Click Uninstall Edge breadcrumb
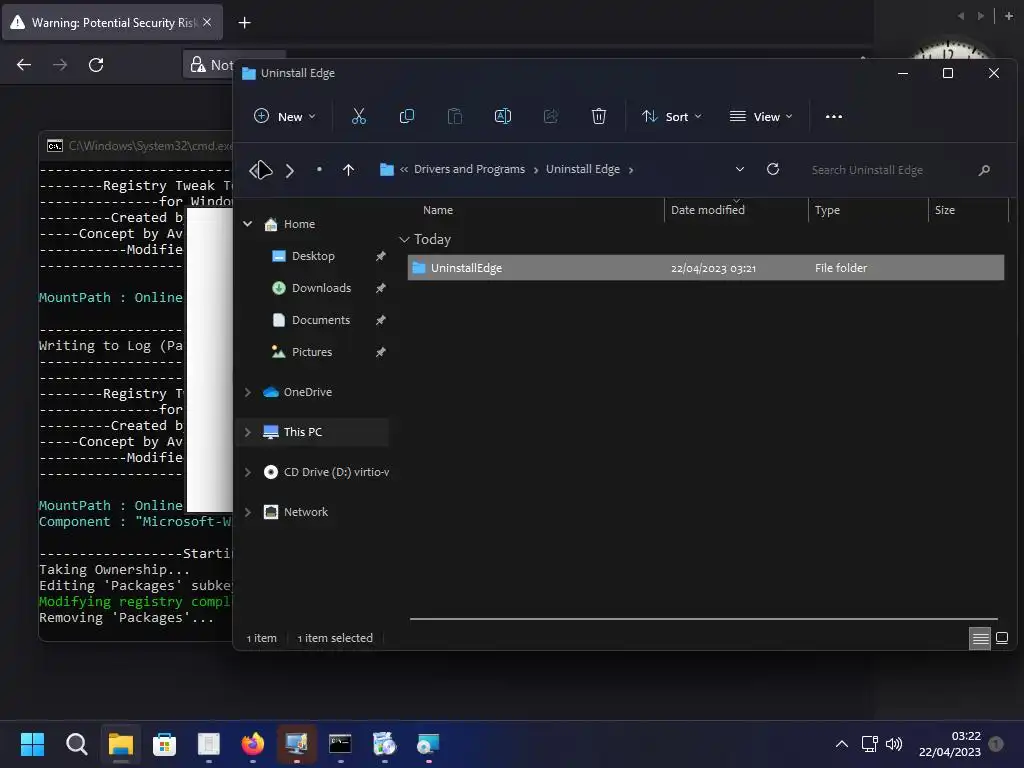 583,169
